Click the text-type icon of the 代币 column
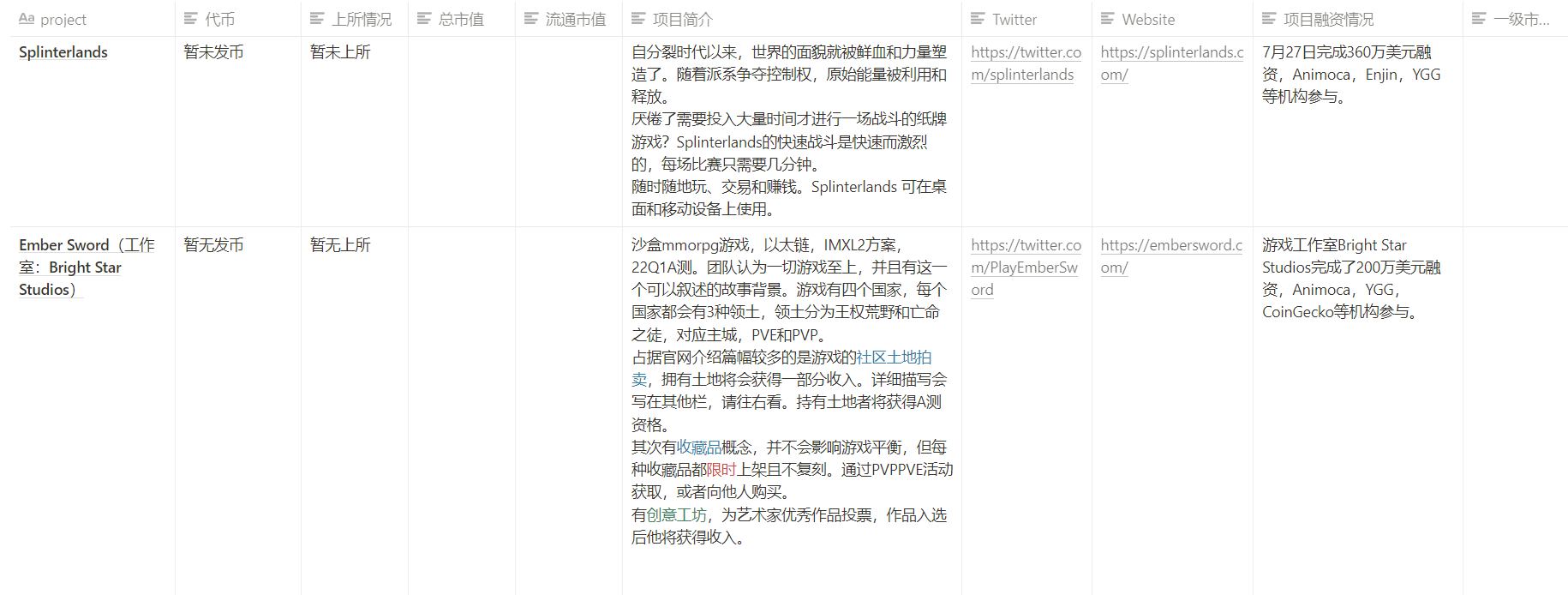 (191, 18)
